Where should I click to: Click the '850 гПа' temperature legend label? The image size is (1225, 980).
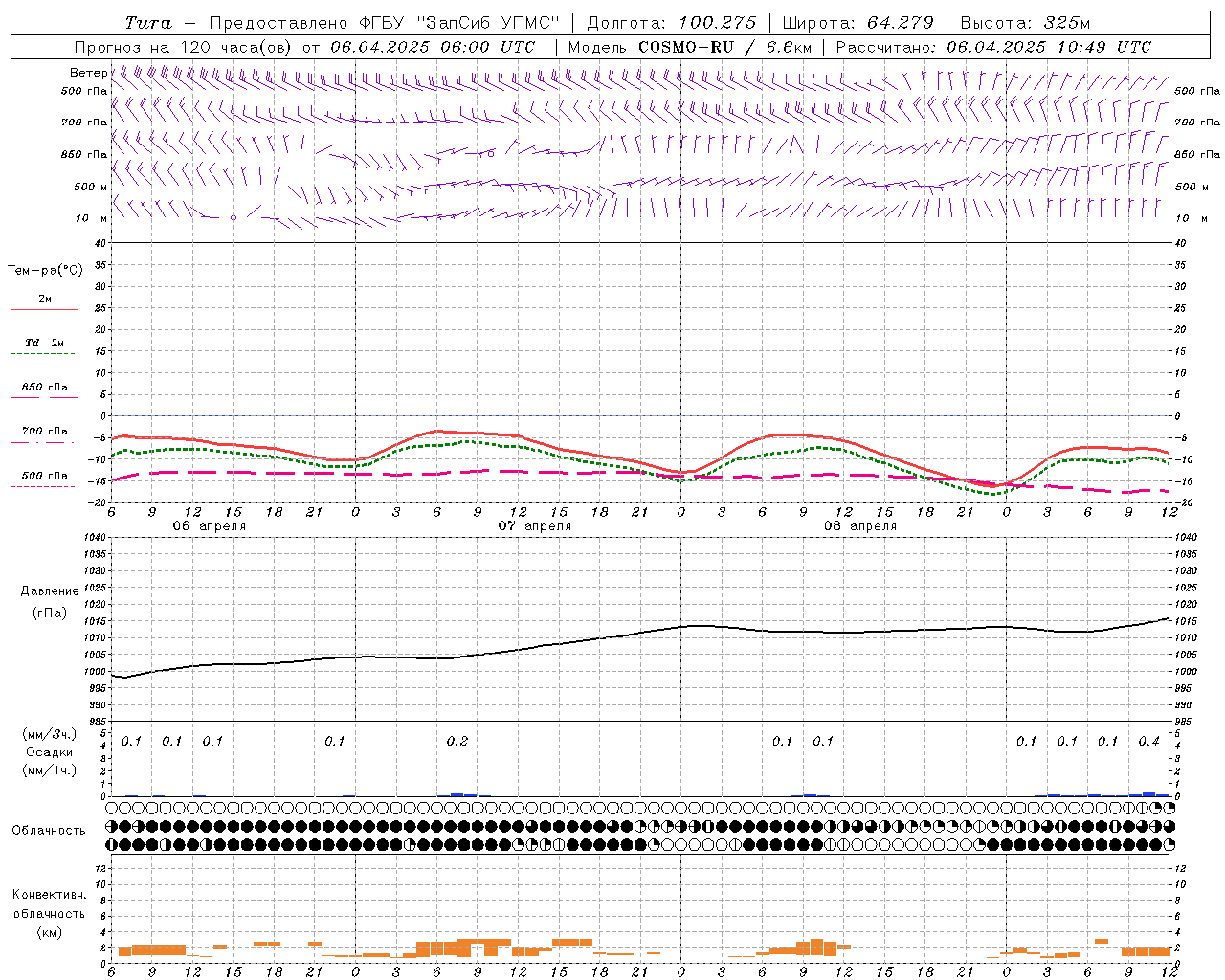45,388
